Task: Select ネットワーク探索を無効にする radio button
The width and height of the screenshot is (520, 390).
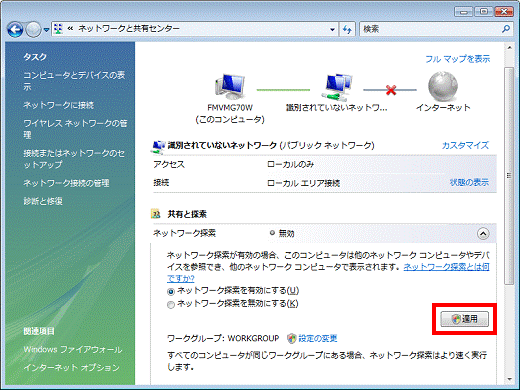Action: [171, 305]
